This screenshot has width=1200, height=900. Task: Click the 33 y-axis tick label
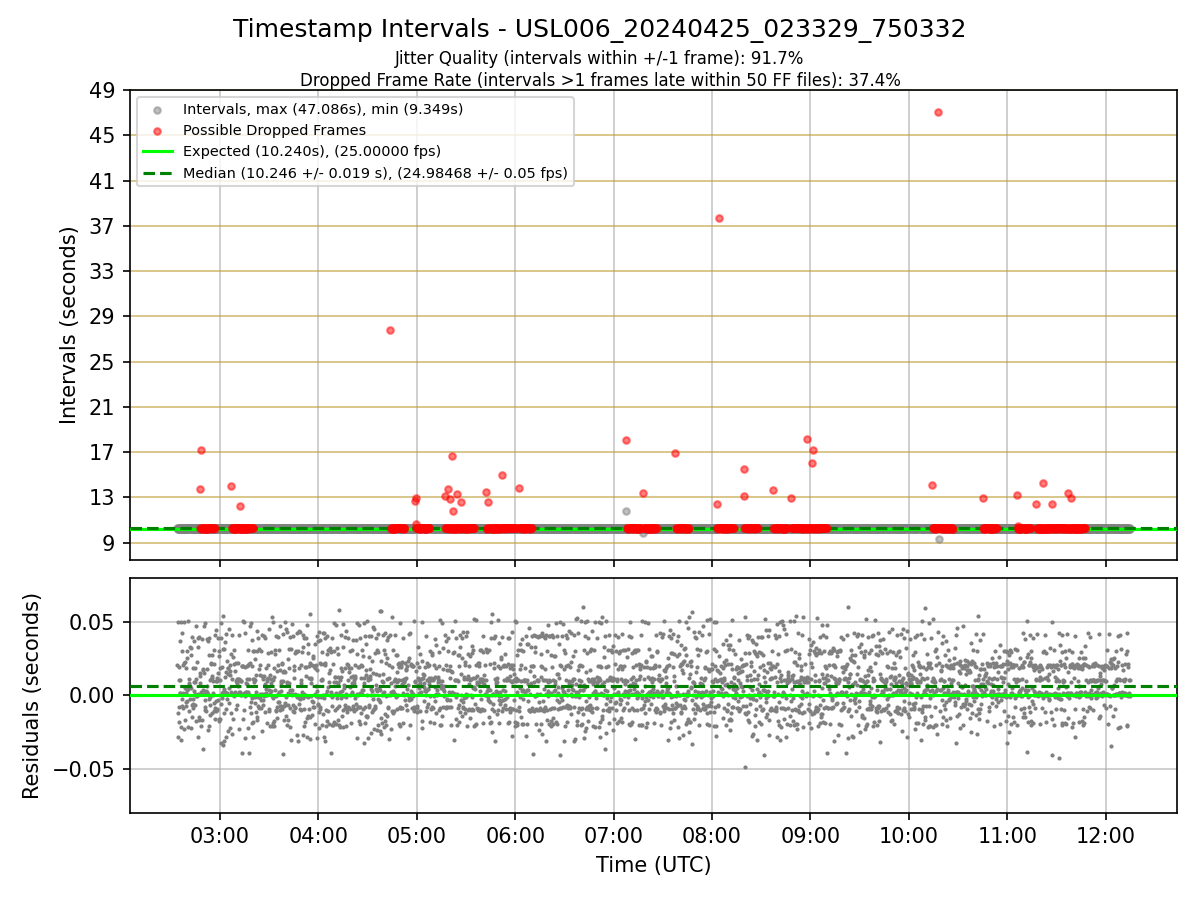(104, 272)
